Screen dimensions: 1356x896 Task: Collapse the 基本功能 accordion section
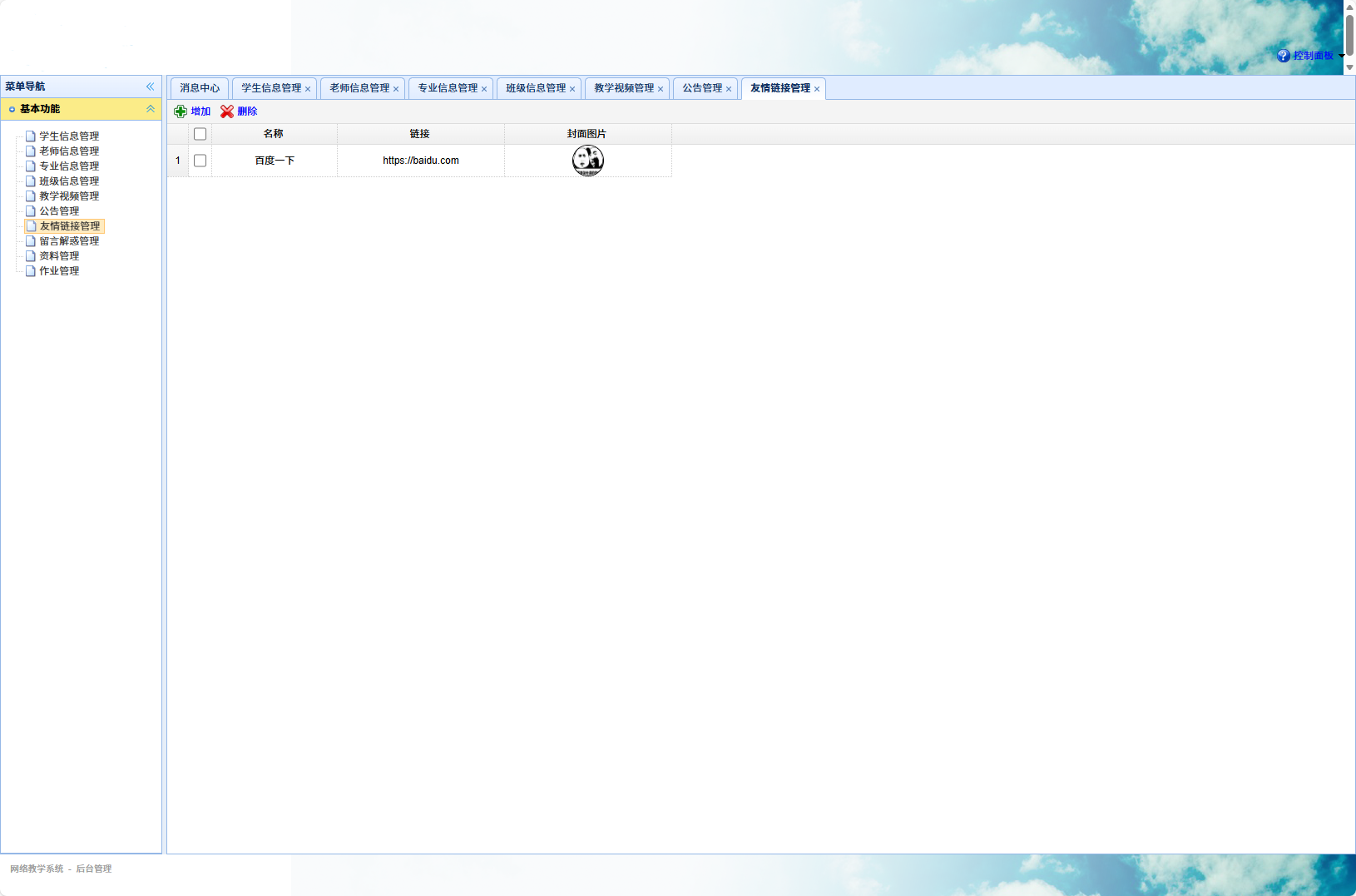151,109
